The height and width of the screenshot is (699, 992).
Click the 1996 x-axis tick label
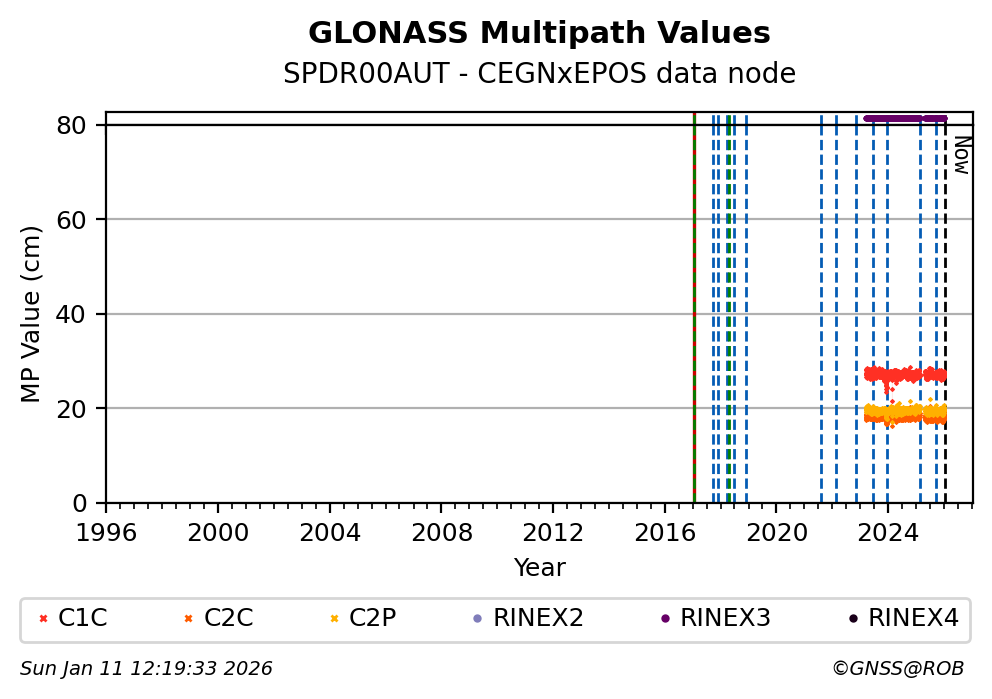tap(106, 533)
